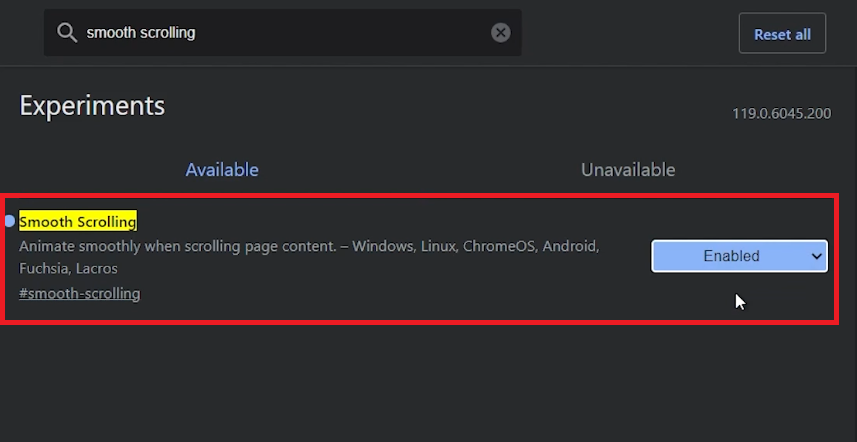Click the magnifier search icon
This screenshot has height=442, width=857.
click(x=67, y=33)
